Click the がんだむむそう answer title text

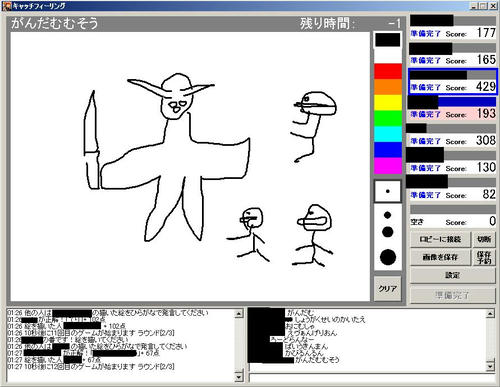point(55,23)
